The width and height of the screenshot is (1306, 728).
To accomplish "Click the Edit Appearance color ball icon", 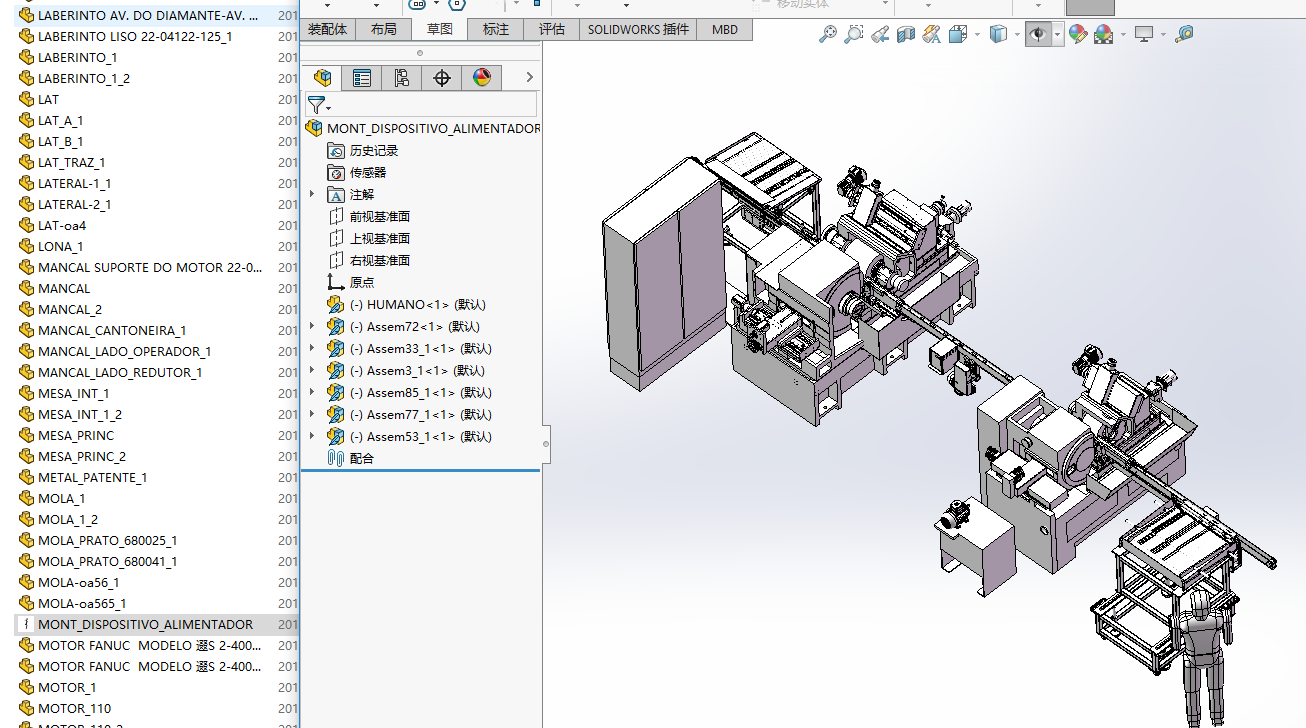I will click(x=1077, y=35).
